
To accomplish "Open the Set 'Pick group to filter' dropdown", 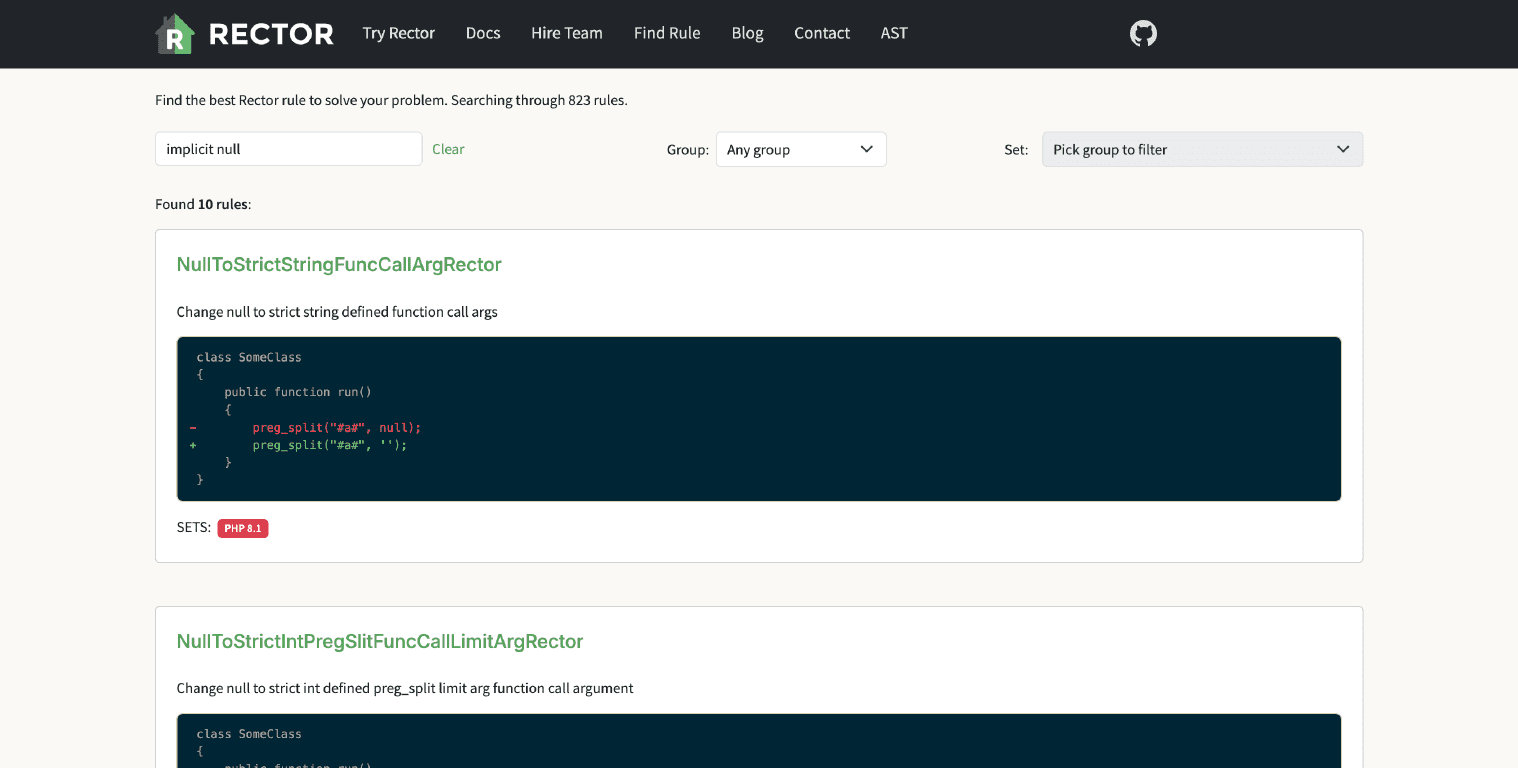I will (1202, 149).
